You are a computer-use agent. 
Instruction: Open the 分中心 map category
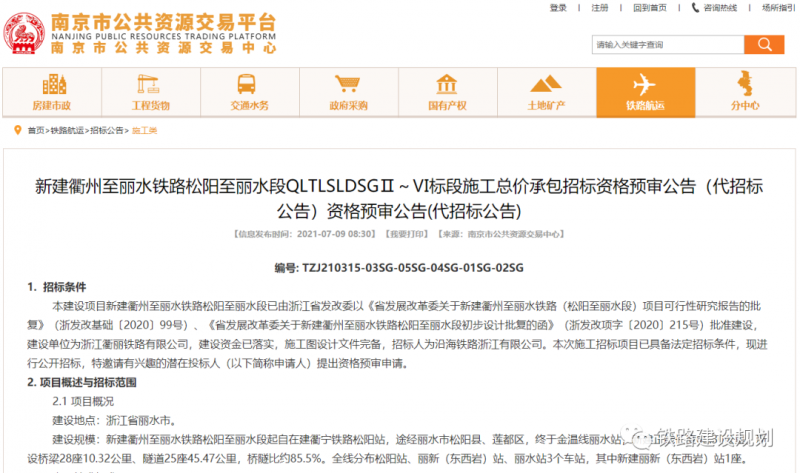[x=744, y=91]
